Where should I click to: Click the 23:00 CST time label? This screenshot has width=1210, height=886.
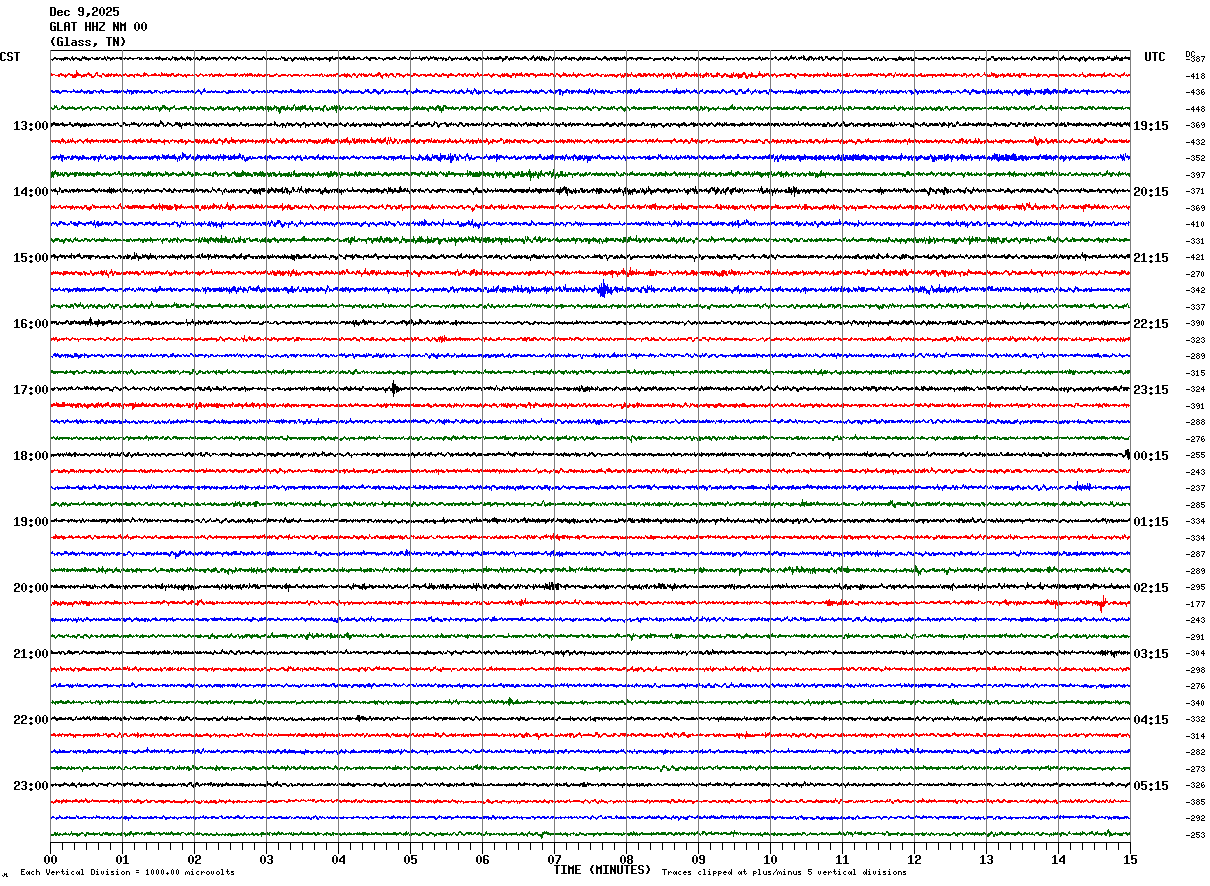(x=30, y=786)
